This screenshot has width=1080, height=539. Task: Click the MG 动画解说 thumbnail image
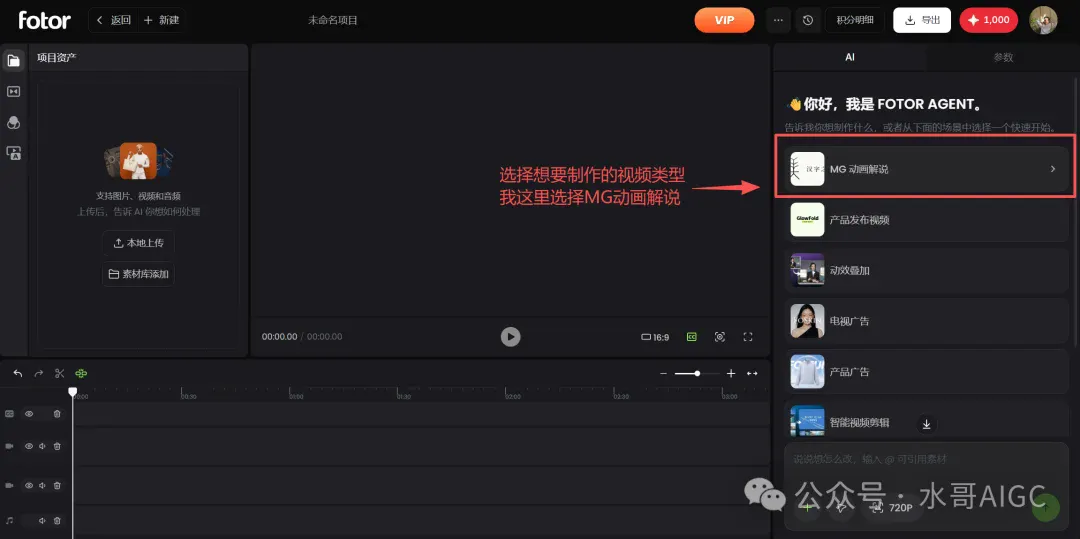click(x=807, y=169)
